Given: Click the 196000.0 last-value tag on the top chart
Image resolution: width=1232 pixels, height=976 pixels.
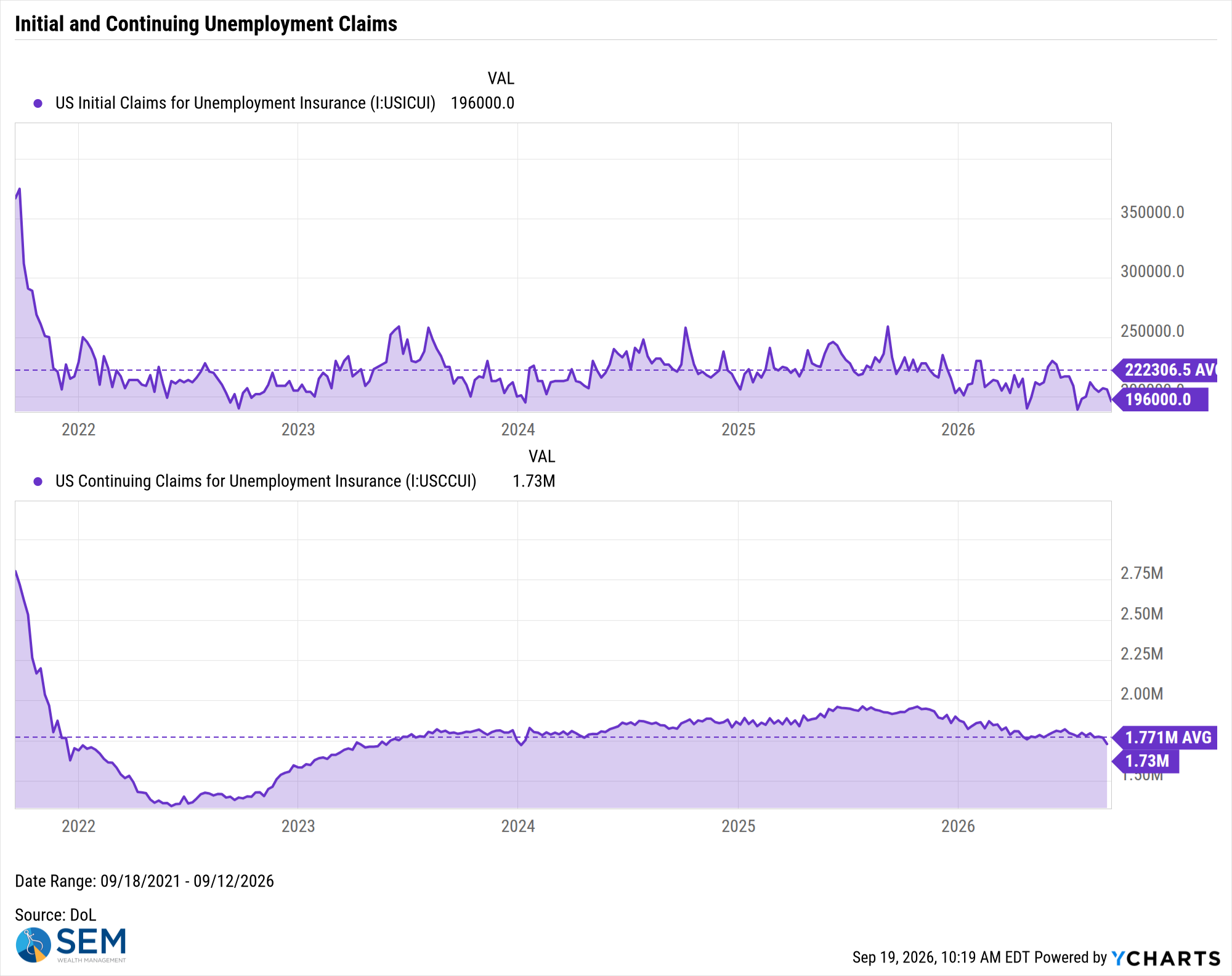Looking at the screenshot, I should pos(1160,400).
